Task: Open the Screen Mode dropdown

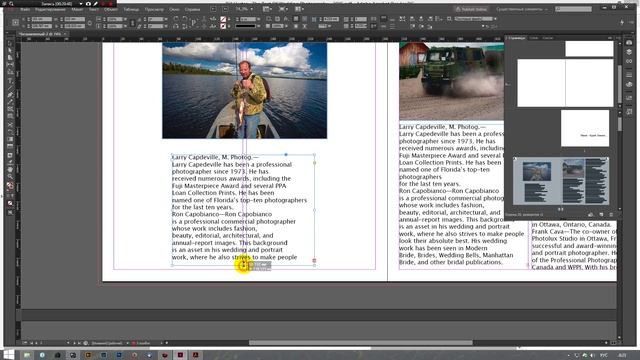Action: pyautogui.click(x=283, y=9)
